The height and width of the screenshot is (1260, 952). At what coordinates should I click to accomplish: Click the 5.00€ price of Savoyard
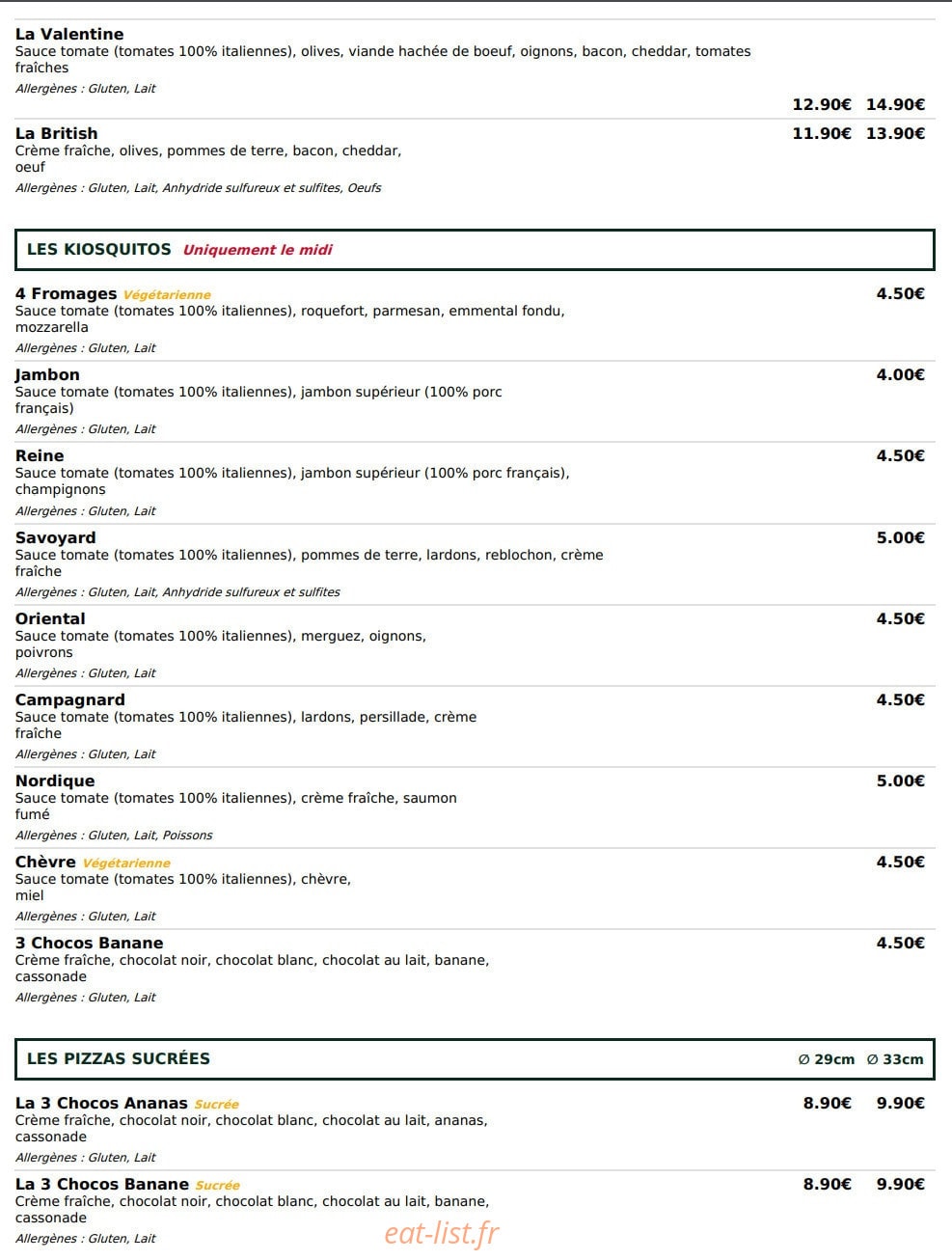(901, 537)
